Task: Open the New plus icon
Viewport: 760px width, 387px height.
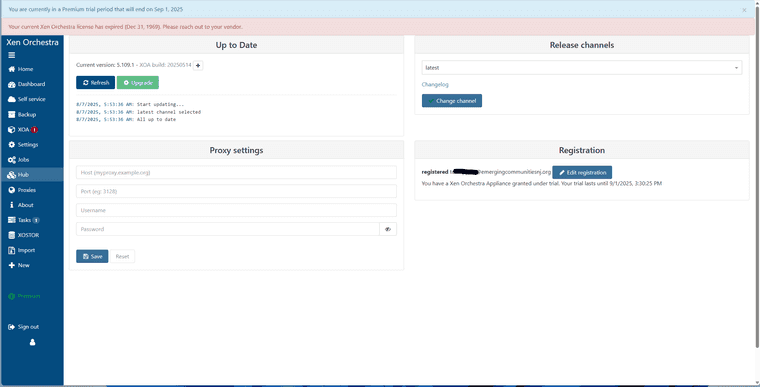Action: click(12, 265)
